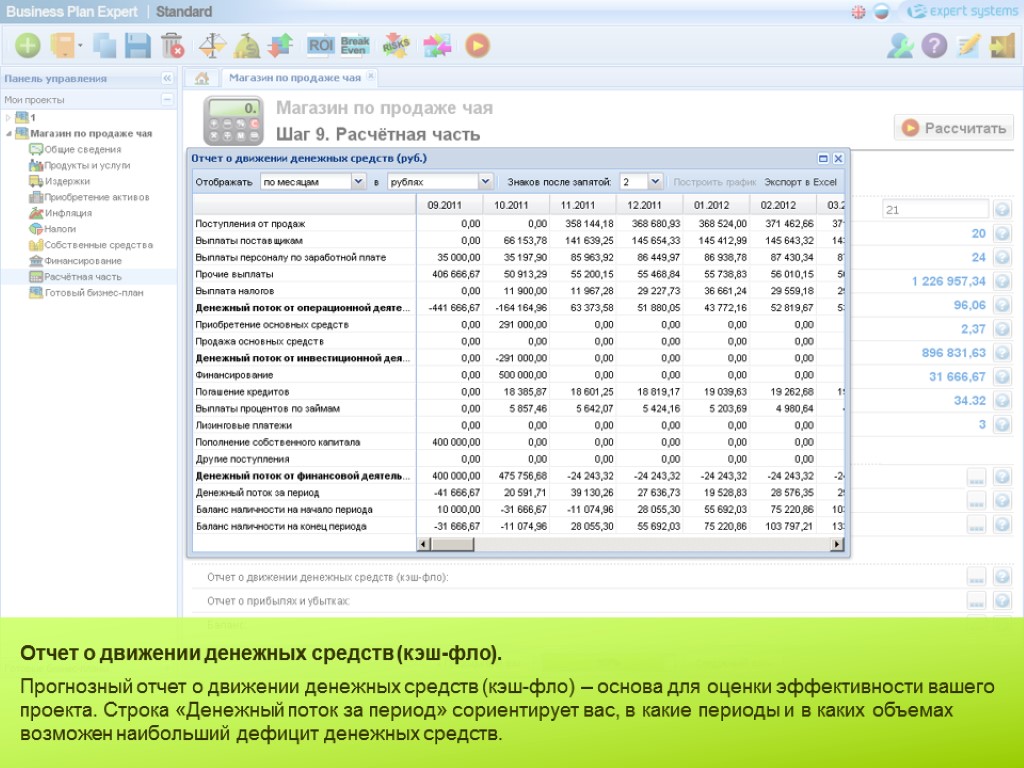Click Экспорт в Excel link

tap(800, 182)
